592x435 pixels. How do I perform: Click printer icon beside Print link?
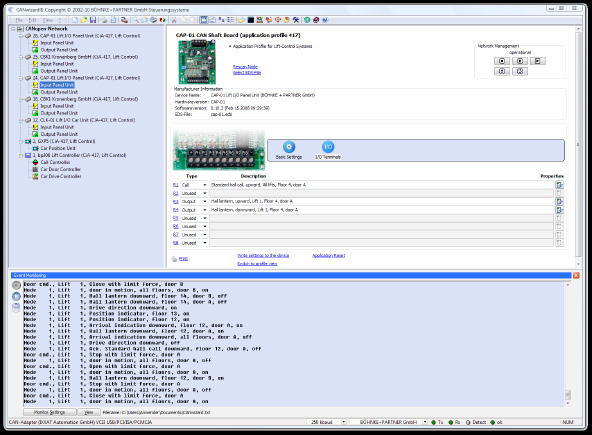(x=174, y=259)
